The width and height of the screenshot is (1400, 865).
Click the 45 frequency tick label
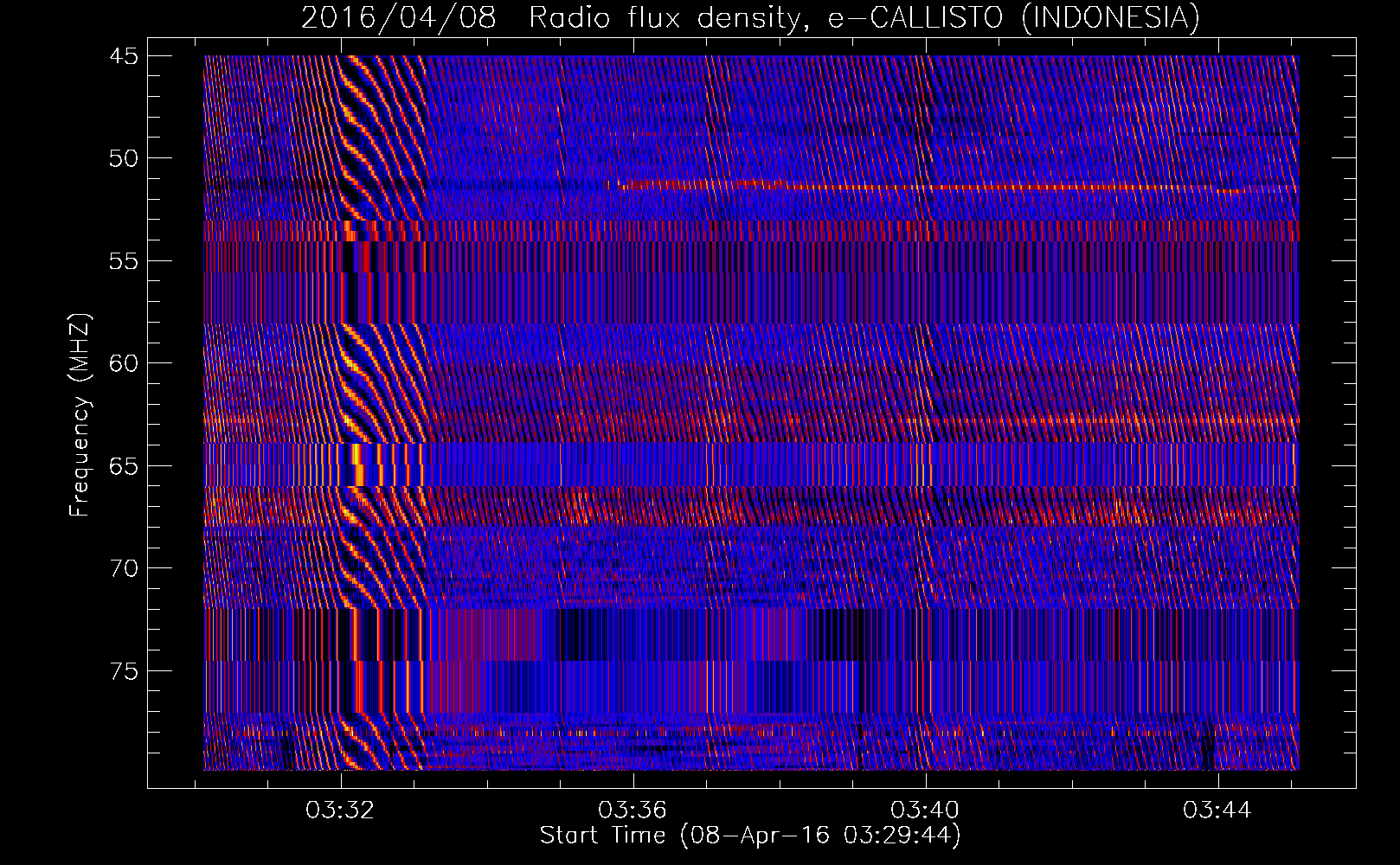(124, 56)
